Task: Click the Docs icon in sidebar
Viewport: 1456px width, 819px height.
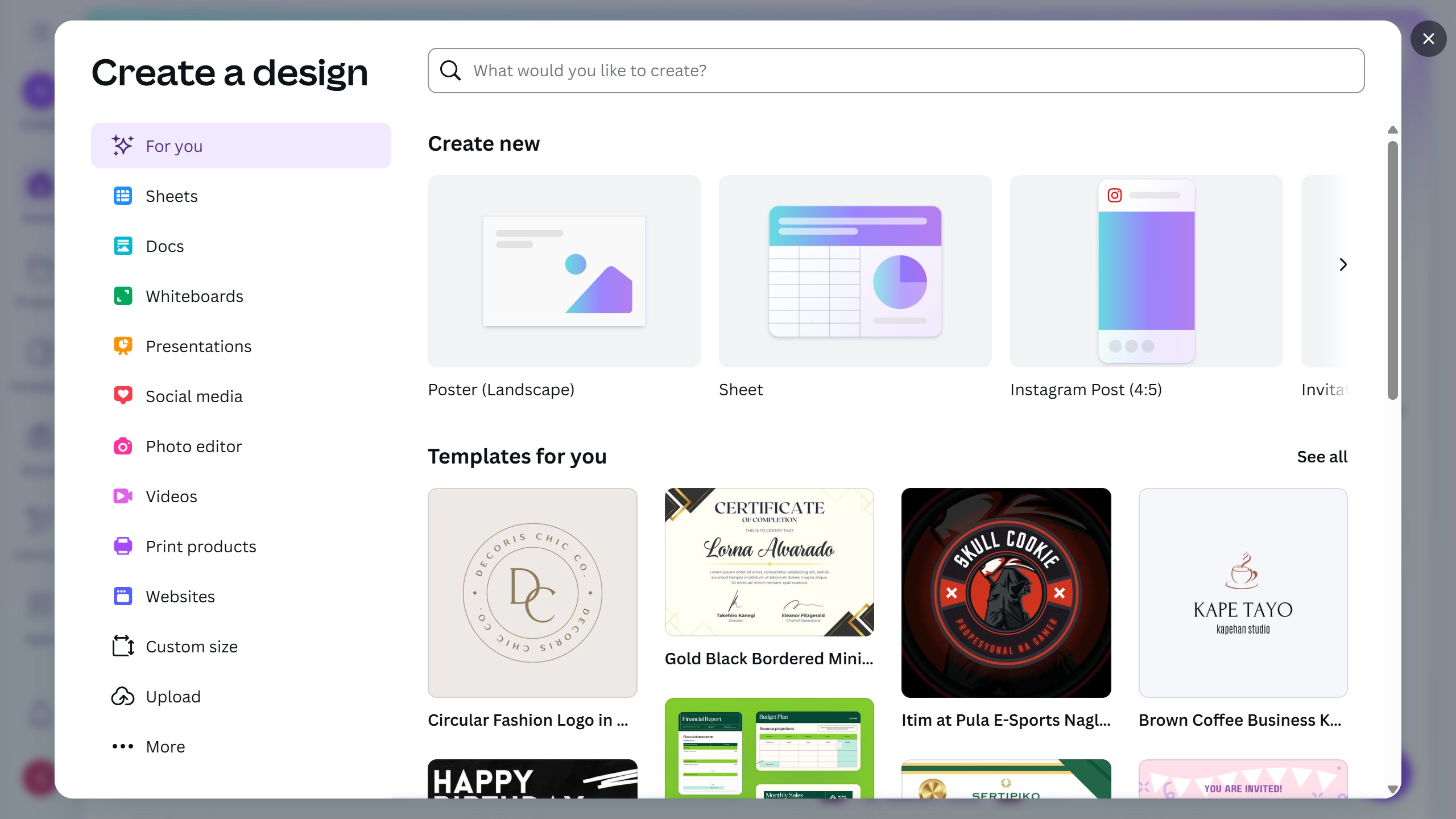Action: 122,246
